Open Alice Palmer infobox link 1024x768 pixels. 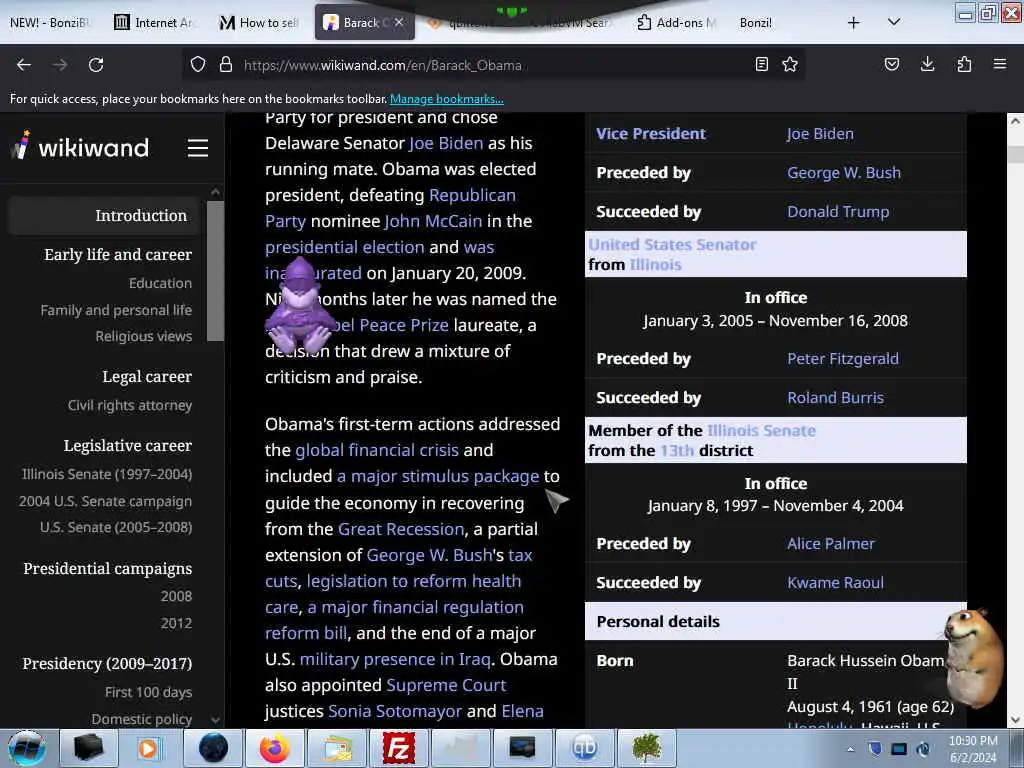coord(831,543)
